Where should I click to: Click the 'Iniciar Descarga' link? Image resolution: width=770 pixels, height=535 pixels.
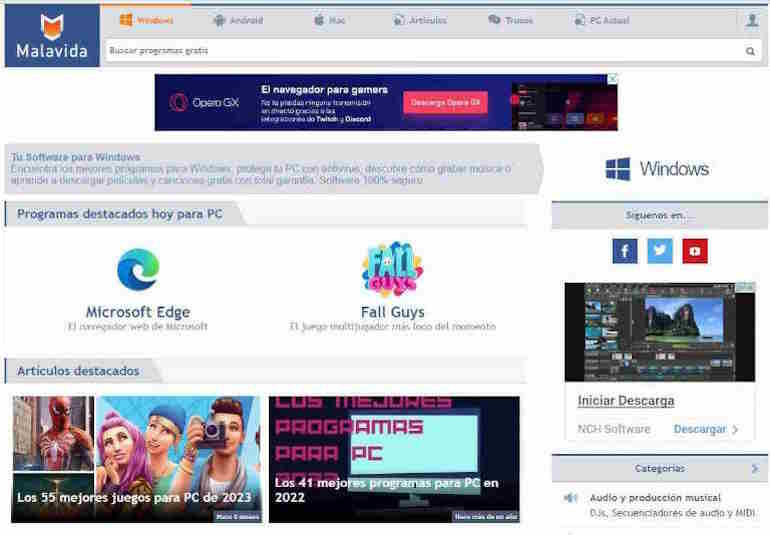click(626, 401)
